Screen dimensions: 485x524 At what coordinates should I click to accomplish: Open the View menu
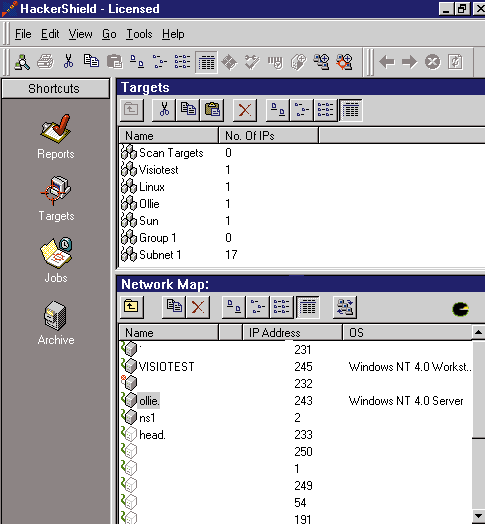(81, 34)
